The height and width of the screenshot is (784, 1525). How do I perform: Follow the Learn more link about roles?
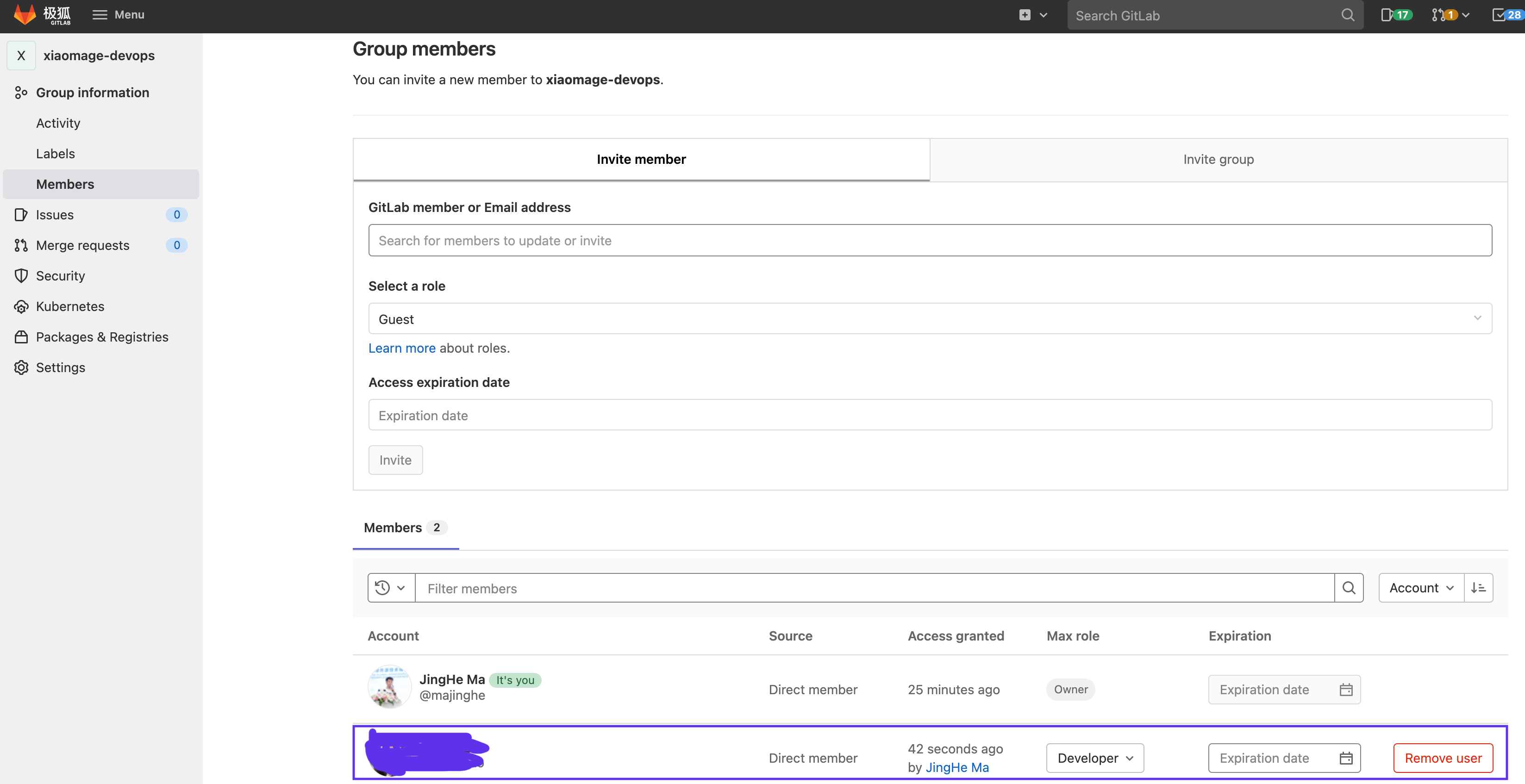[x=401, y=348]
